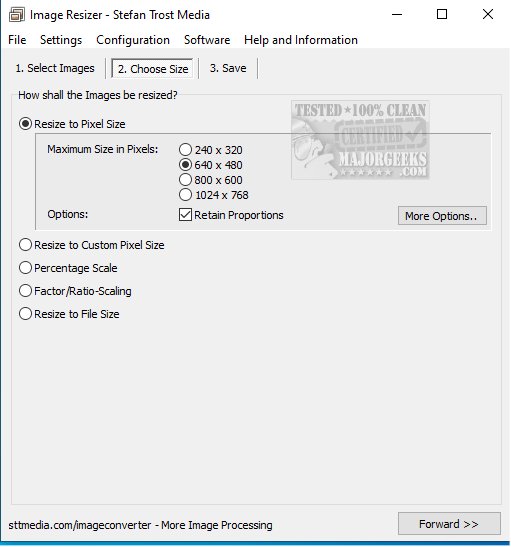Minimize the Image Resizer window
The width and height of the screenshot is (511, 547).
tap(397, 15)
